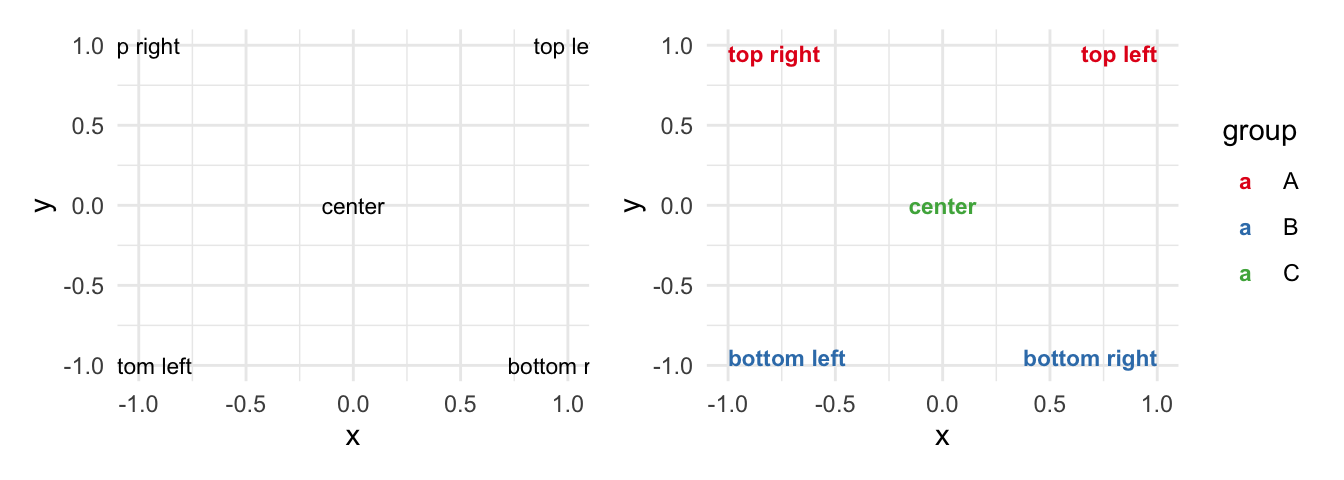Click the clipped "top le" label in left plot
The width and height of the screenshot is (1344, 480).
tap(562, 48)
